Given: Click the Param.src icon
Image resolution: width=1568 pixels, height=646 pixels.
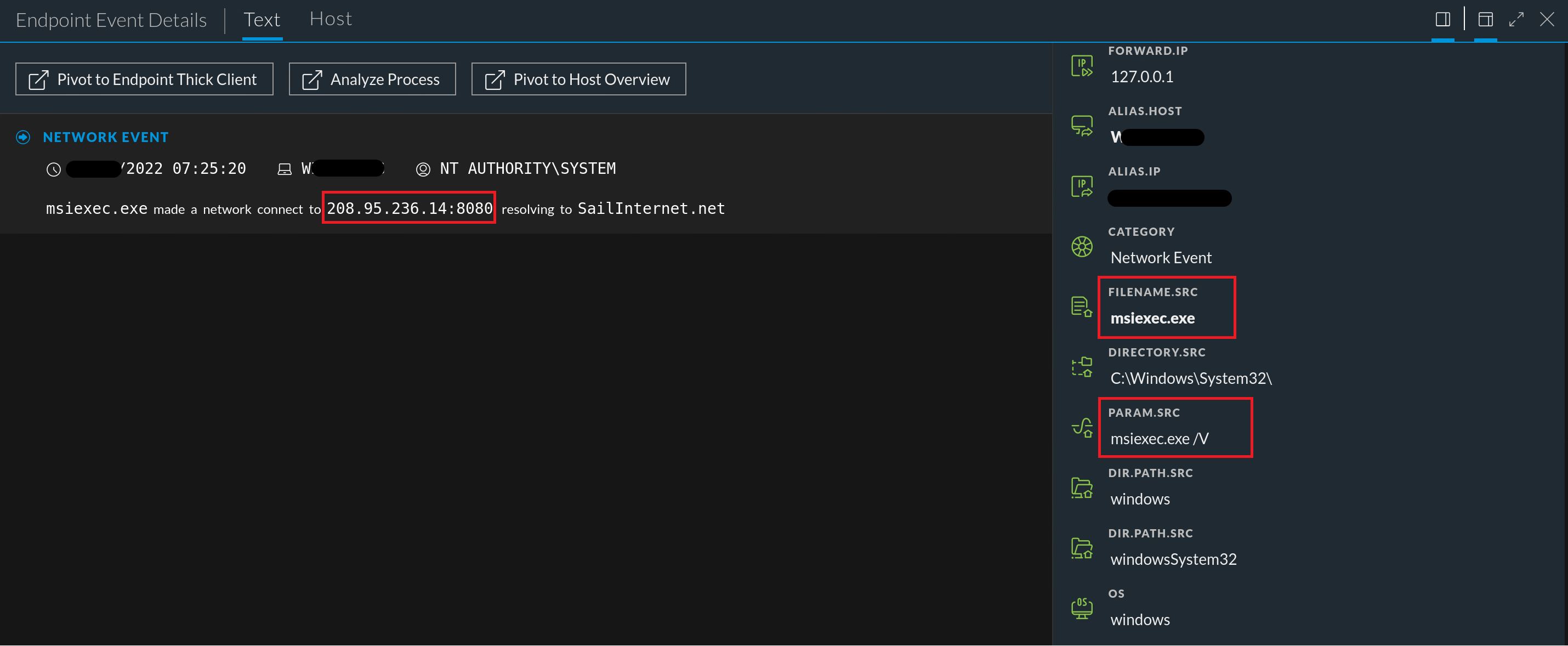Looking at the screenshot, I should 1082,427.
